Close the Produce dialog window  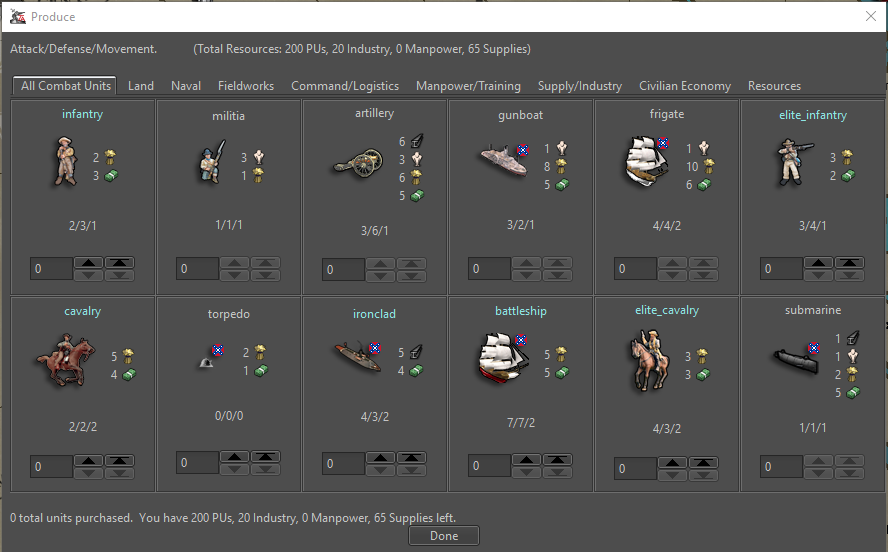click(x=869, y=16)
